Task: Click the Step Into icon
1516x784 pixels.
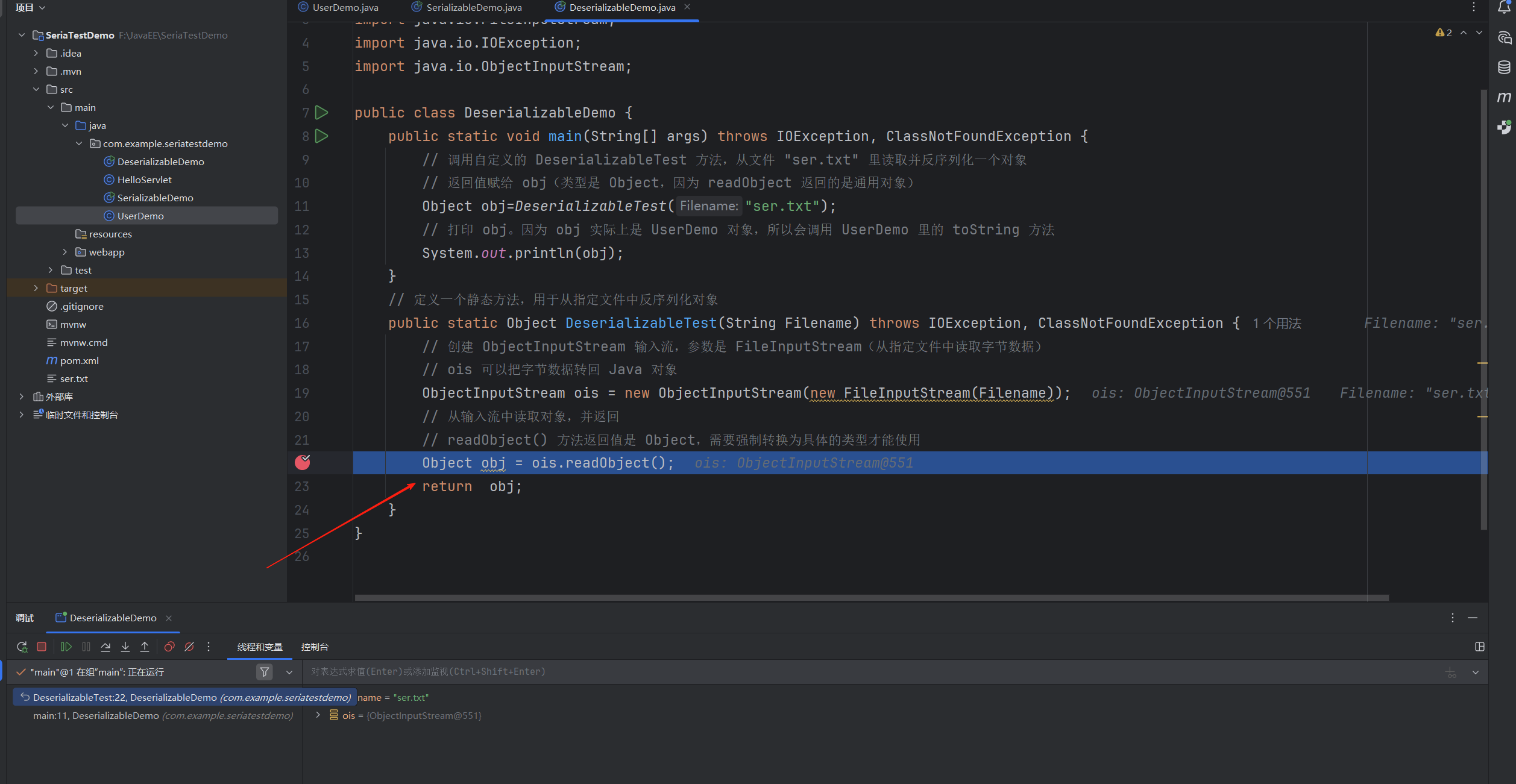Action: [125, 647]
